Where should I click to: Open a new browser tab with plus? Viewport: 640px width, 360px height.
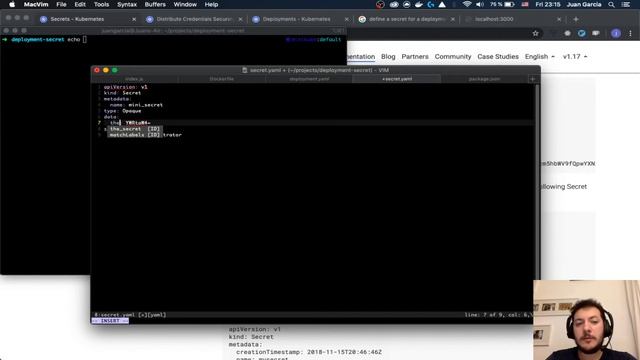(x=576, y=19)
